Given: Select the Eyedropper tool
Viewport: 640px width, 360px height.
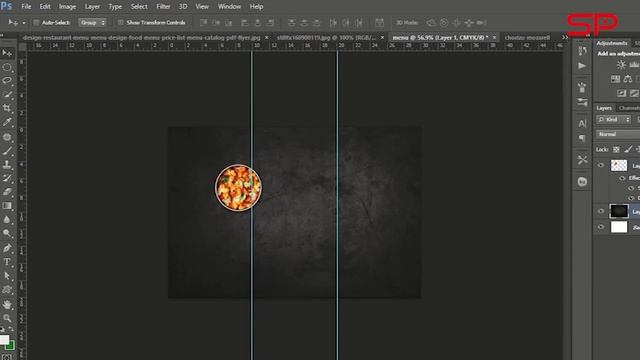Looking at the screenshot, I should tap(7, 122).
